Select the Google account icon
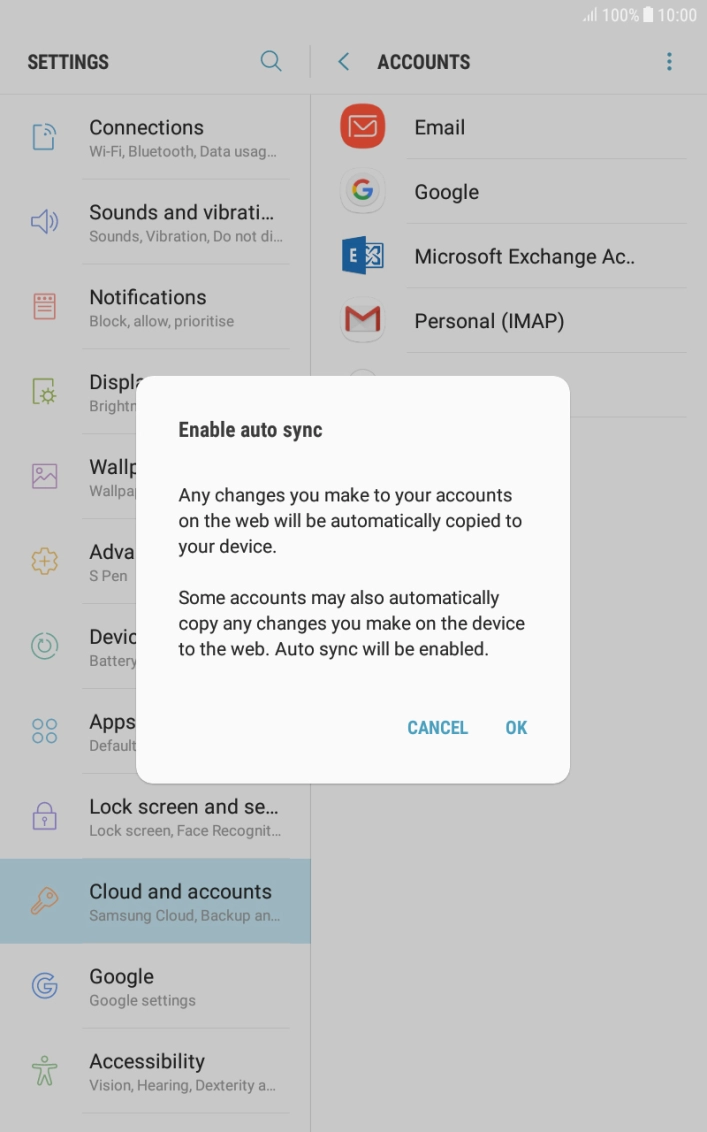 (362, 191)
